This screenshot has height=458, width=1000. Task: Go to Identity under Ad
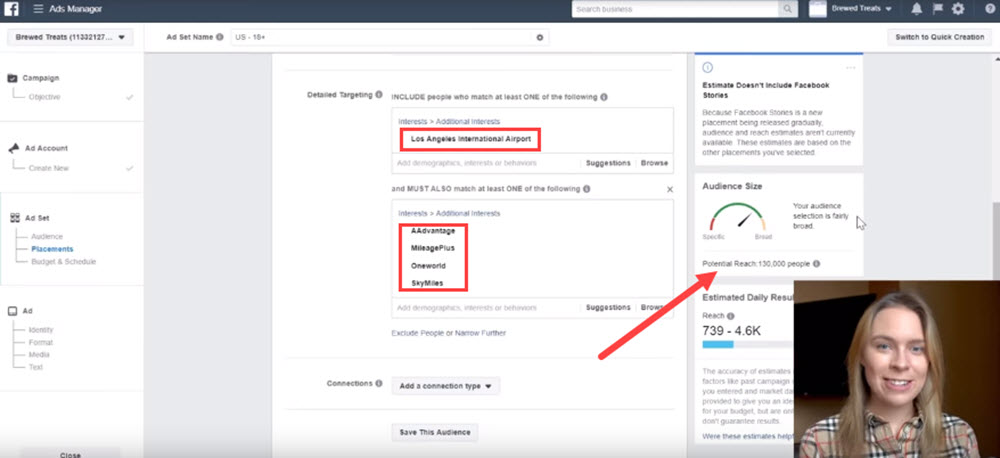coord(41,330)
